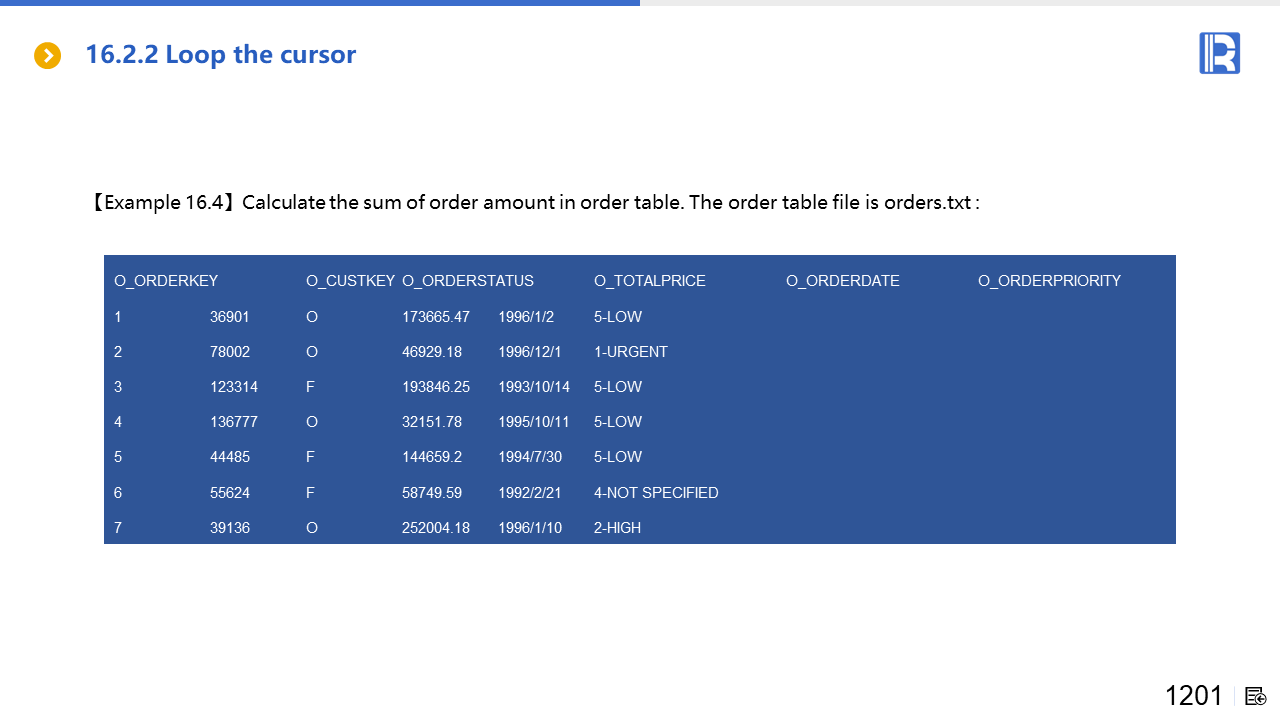Screen dimensions: 1280x720
Task: Click the return-to-contents icon beside page number
Action: pyautogui.click(x=1256, y=696)
